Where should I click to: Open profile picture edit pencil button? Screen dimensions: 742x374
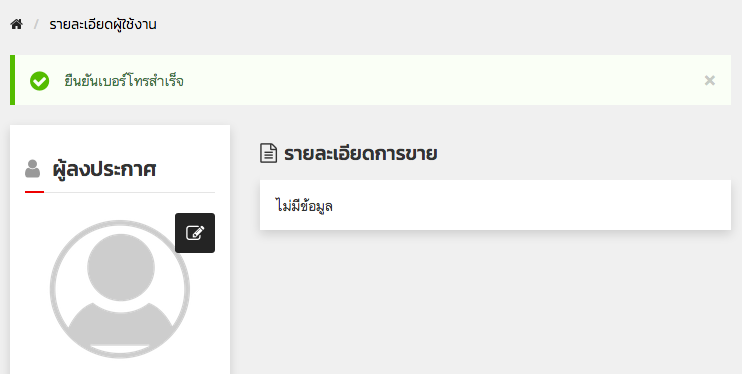tap(195, 233)
